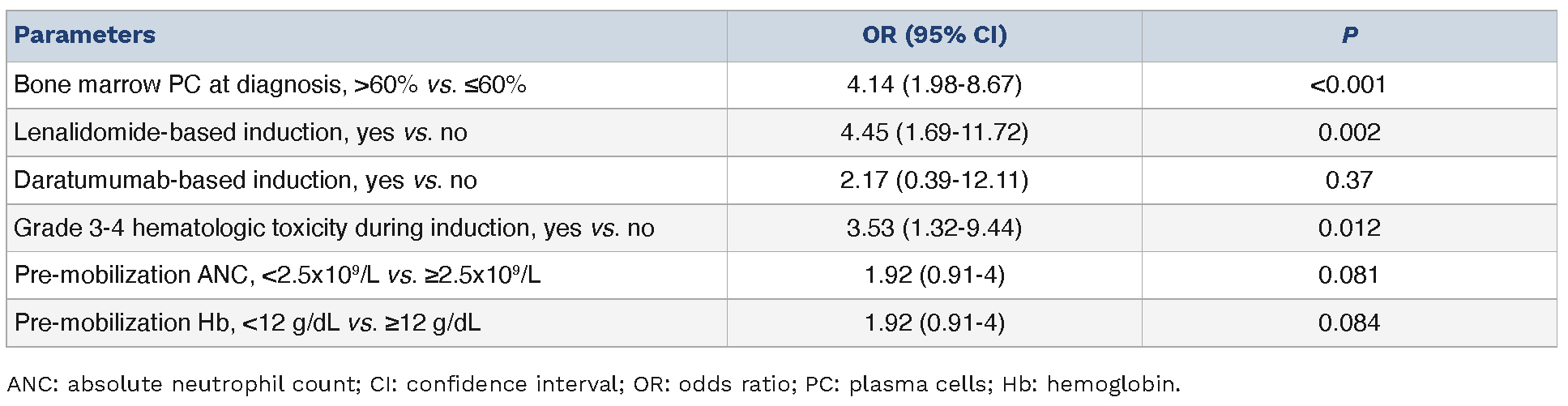Screen dimensions: 1568x406
Task: Click the P value 0.084 cell
Action: pos(1348,323)
